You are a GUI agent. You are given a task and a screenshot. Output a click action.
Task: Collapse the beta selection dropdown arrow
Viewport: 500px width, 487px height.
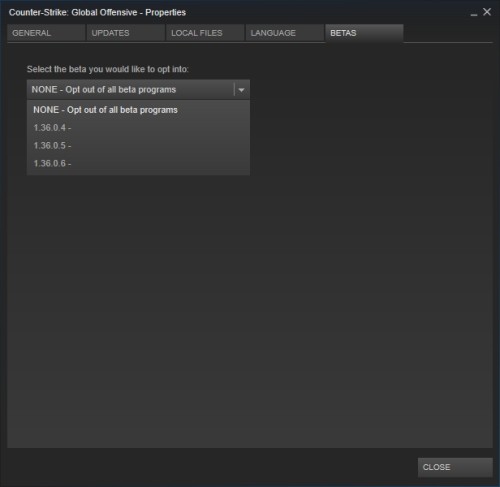pyautogui.click(x=242, y=90)
